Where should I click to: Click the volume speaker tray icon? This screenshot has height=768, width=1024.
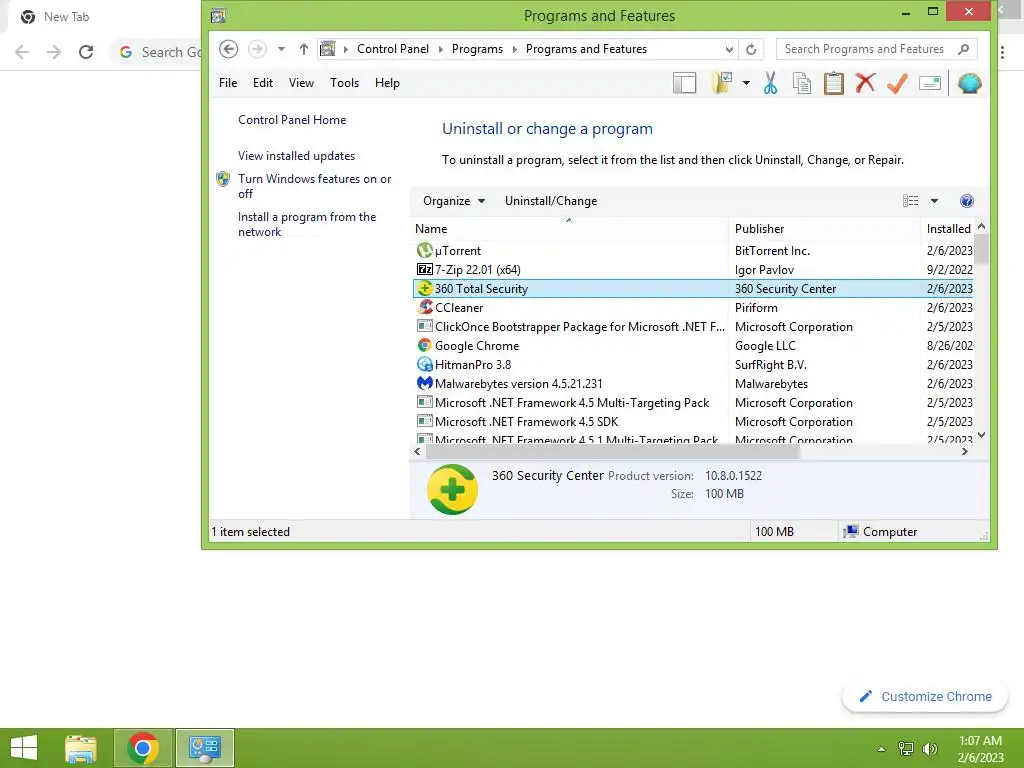pyautogui.click(x=929, y=749)
